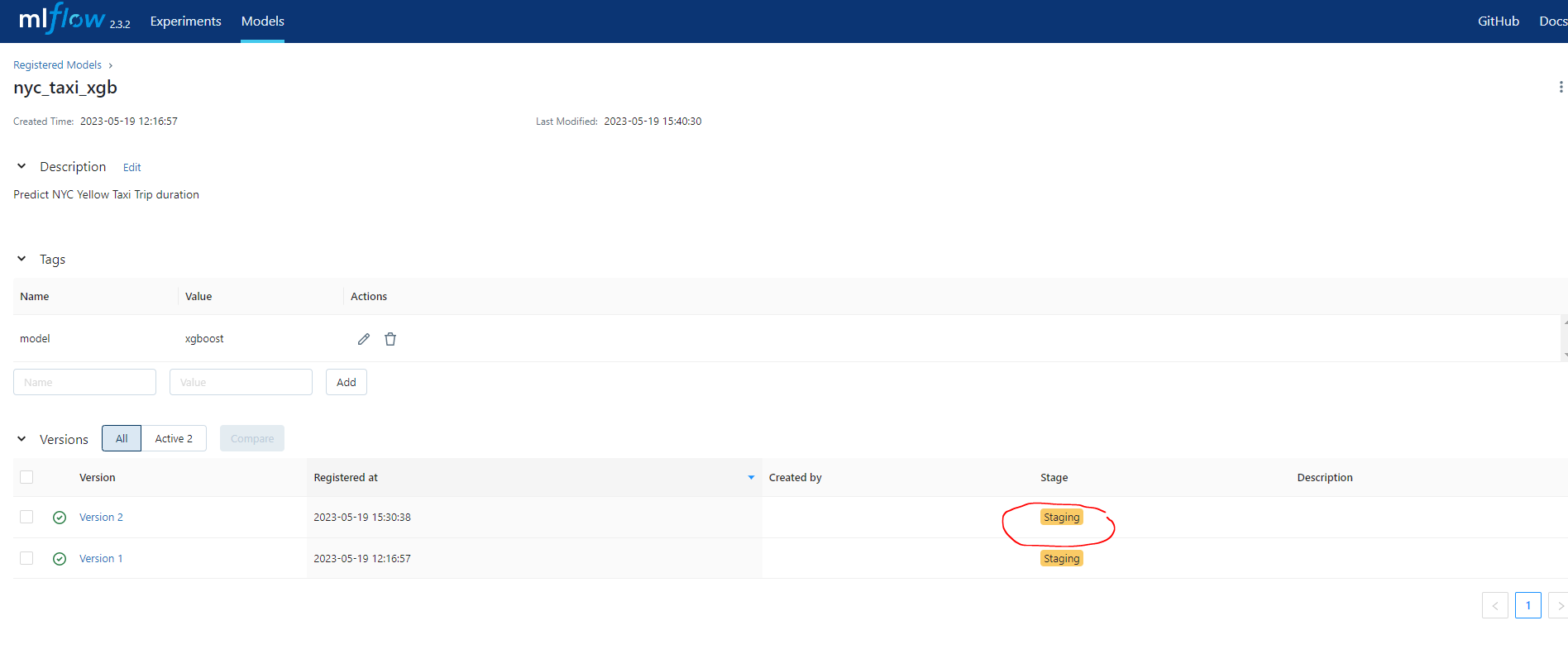The width and height of the screenshot is (1568, 654).
Task: Click the Version column header
Action: [x=98, y=478]
